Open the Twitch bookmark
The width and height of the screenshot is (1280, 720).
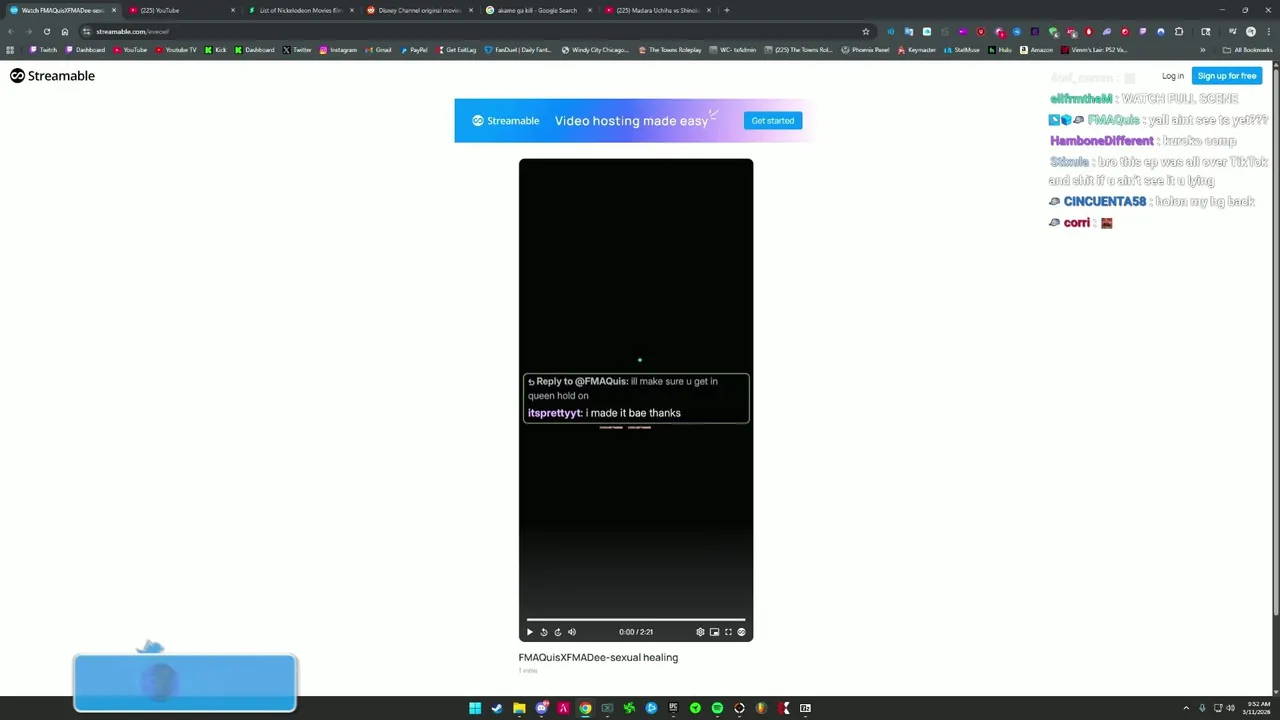point(43,50)
